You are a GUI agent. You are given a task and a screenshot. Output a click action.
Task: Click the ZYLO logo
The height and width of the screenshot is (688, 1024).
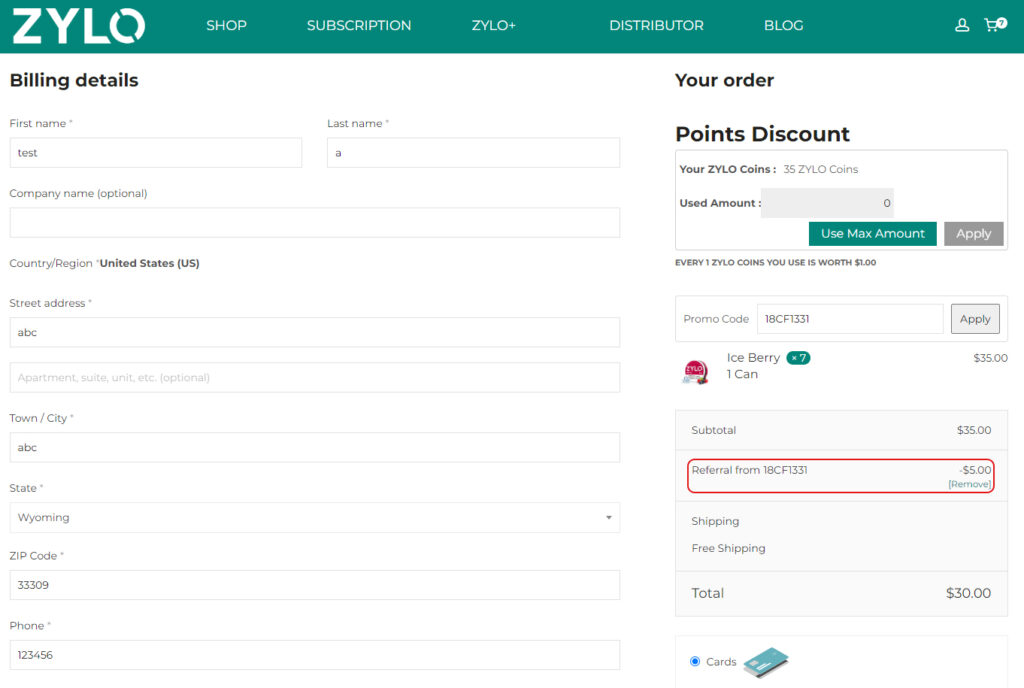pyautogui.click(x=78, y=26)
